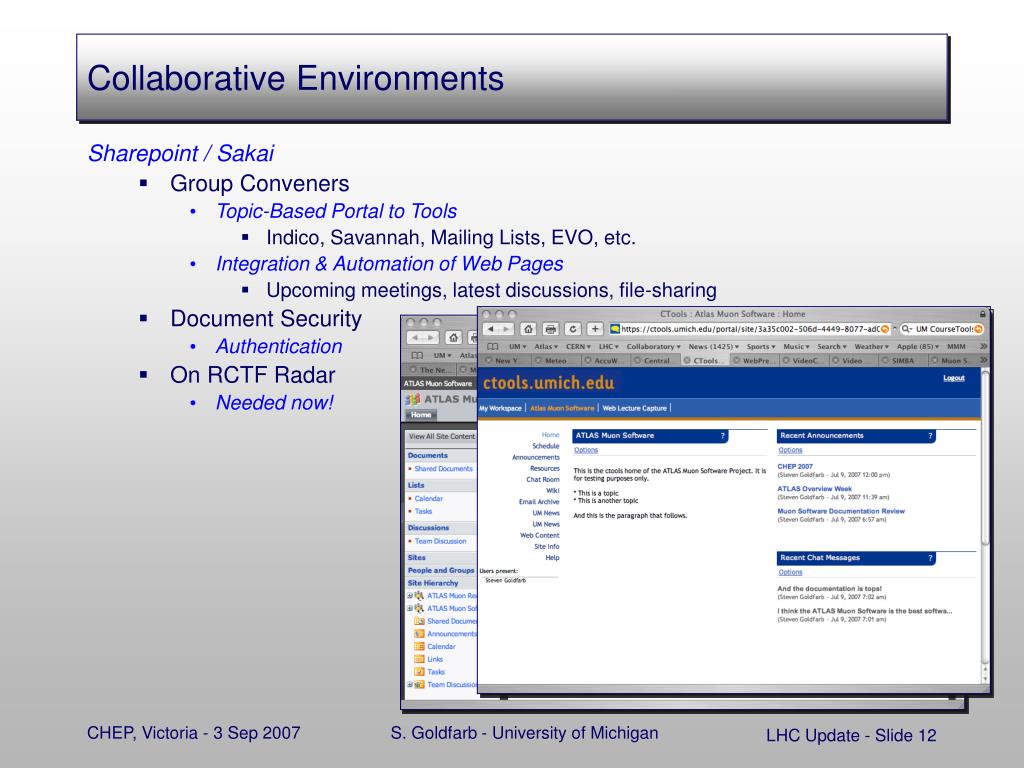Image resolution: width=1024 pixels, height=768 pixels.
Task: Click the reload page icon in CTools window
Action: 573,329
